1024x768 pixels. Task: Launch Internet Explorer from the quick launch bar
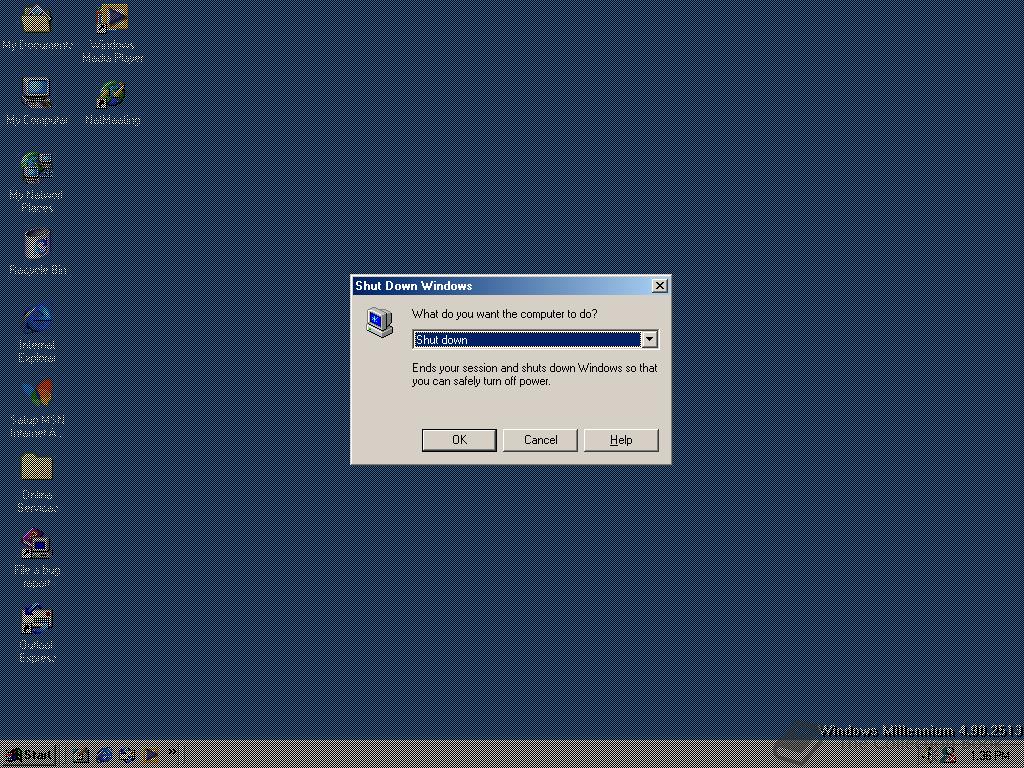coord(104,756)
